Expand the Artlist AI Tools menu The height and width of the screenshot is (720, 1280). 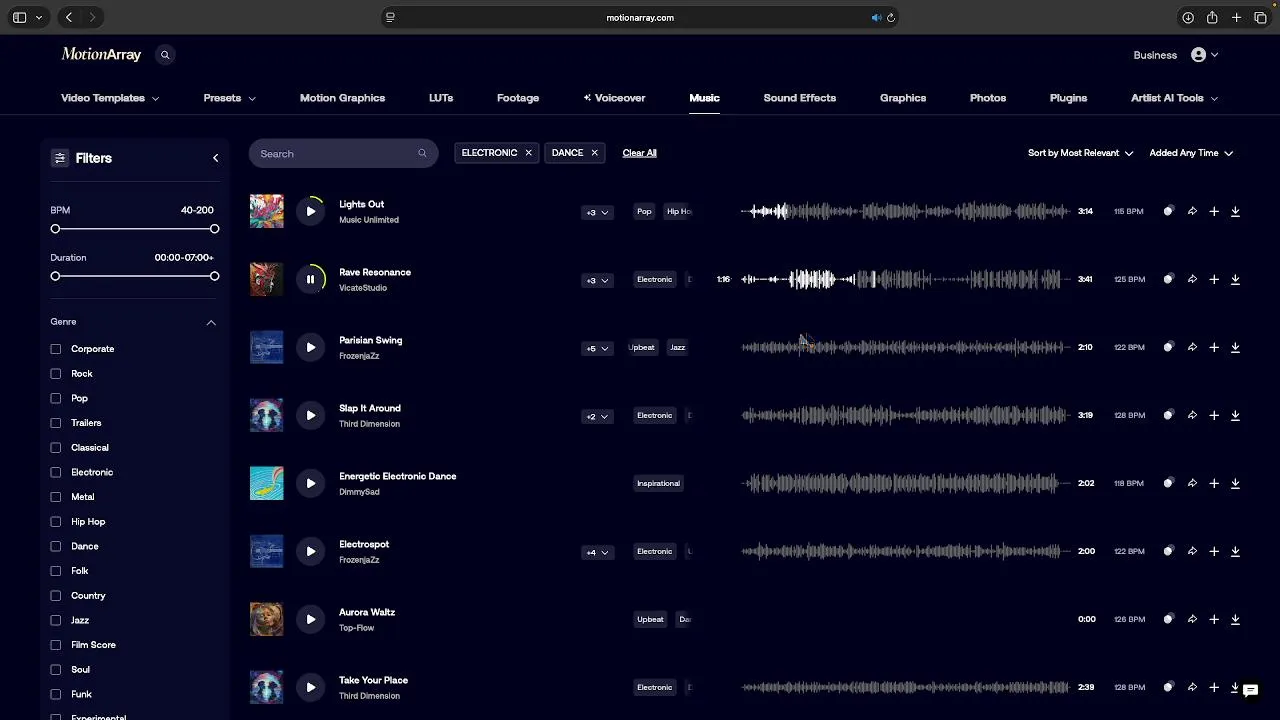pos(1175,98)
